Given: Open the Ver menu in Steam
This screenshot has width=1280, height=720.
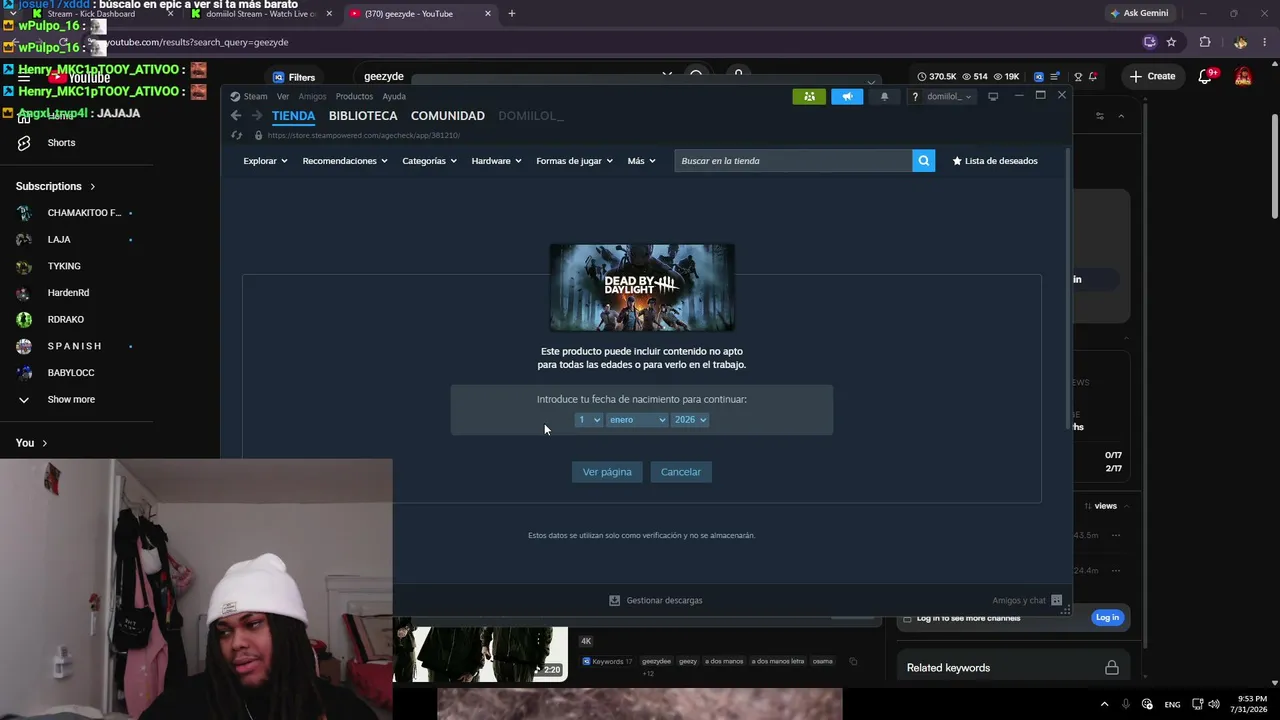Looking at the screenshot, I should pos(283,97).
